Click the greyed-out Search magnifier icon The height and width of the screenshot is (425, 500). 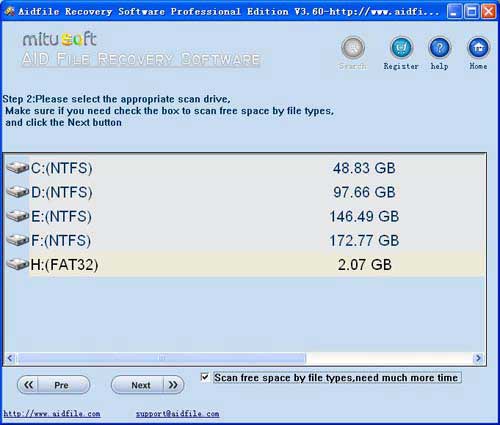tap(353, 48)
